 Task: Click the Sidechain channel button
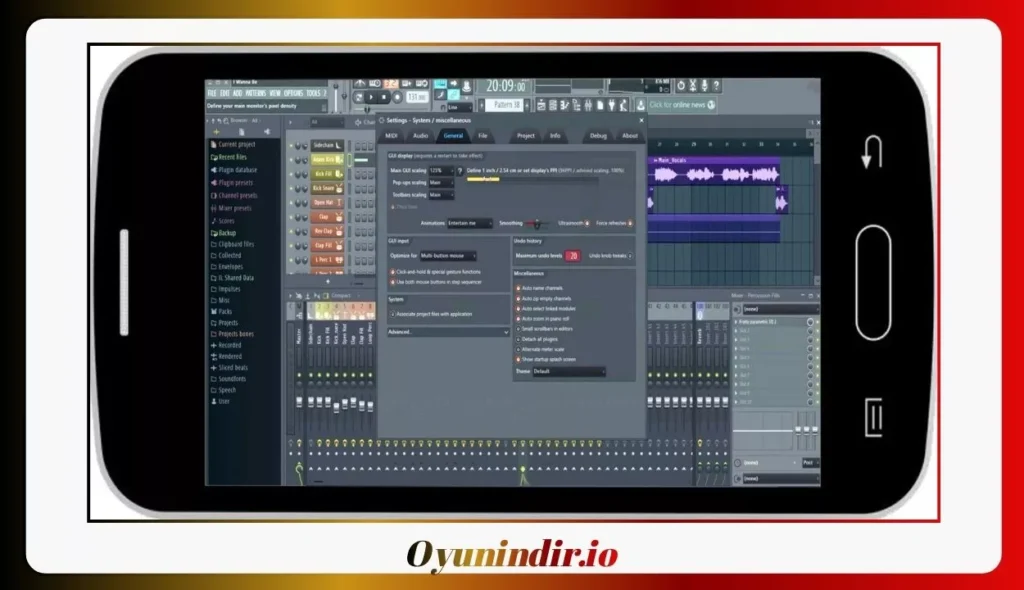pyautogui.click(x=327, y=145)
